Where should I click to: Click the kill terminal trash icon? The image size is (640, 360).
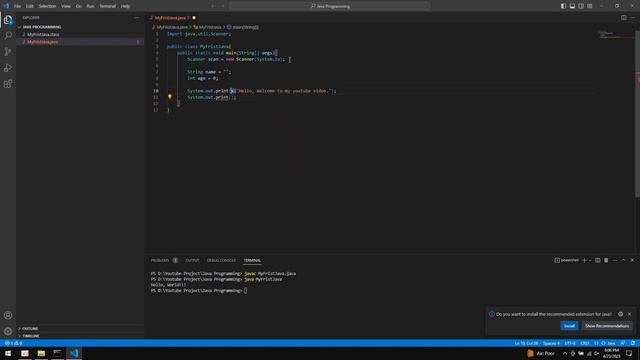606,260
